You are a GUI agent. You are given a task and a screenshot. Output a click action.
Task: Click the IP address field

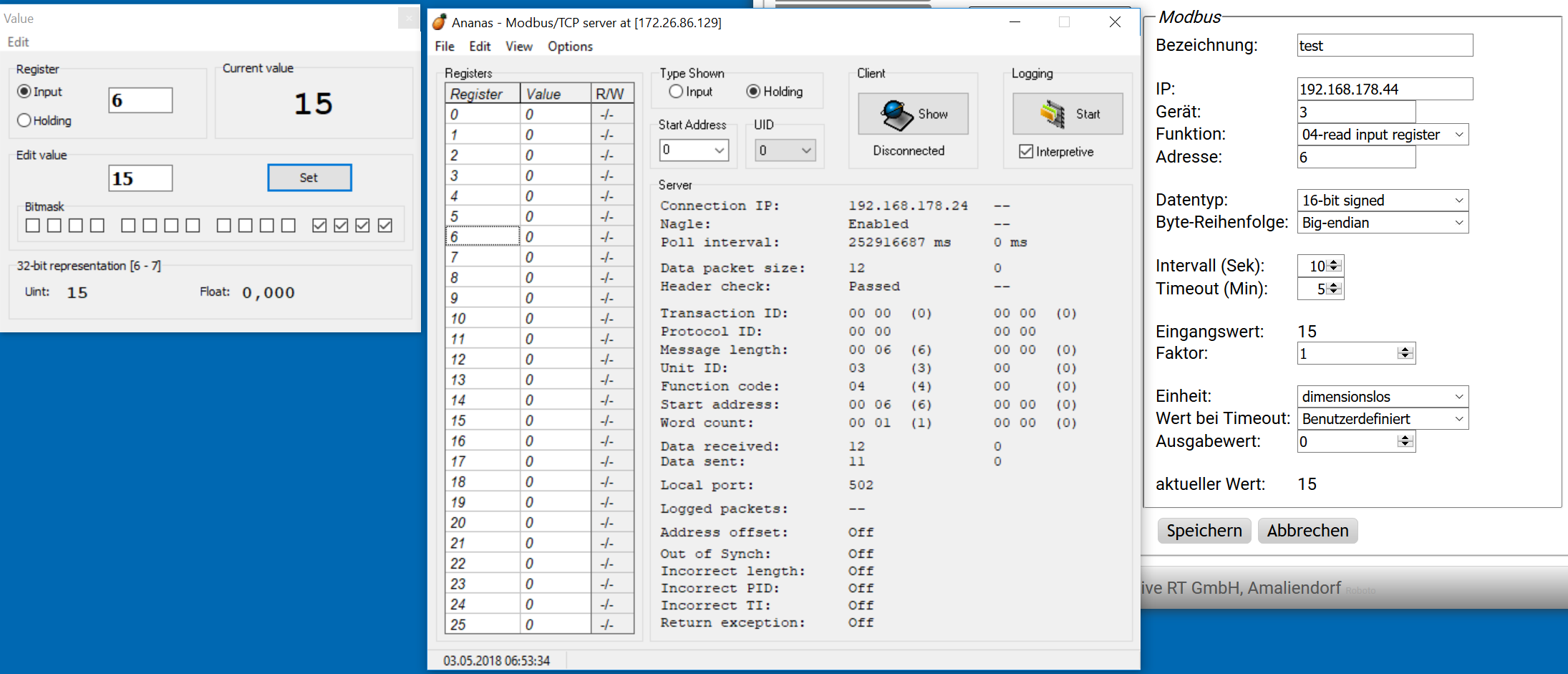pos(1385,89)
